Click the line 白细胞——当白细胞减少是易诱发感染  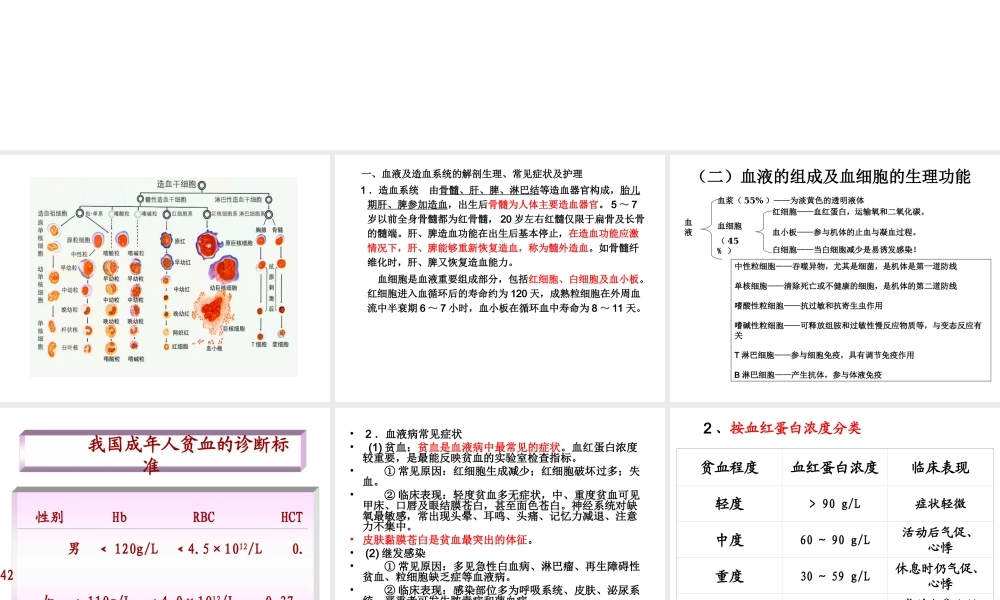(844, 249)
